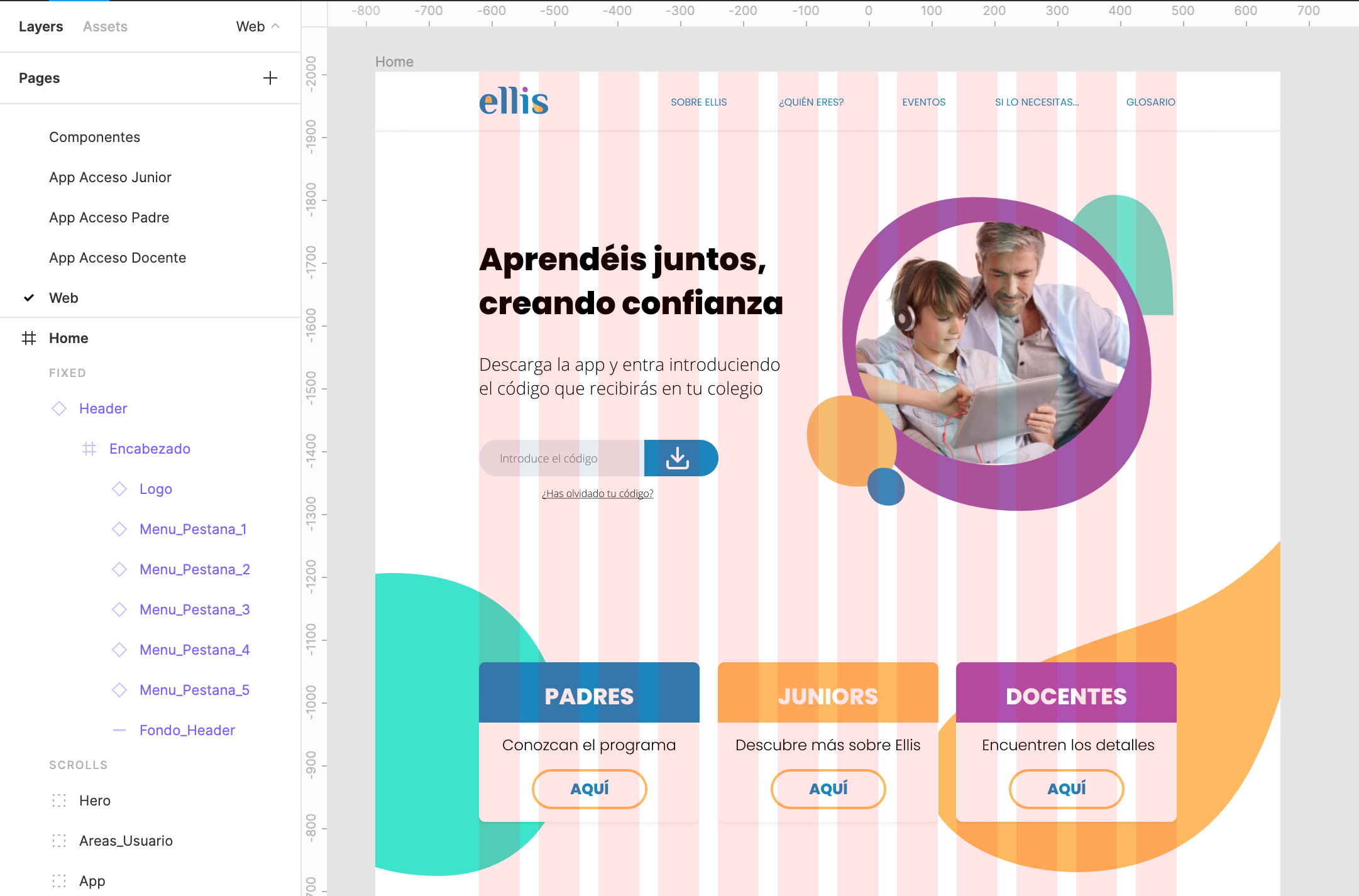Click the Encuentren los detalles text
The image size is (1359, 896).
pos(1068,745)
